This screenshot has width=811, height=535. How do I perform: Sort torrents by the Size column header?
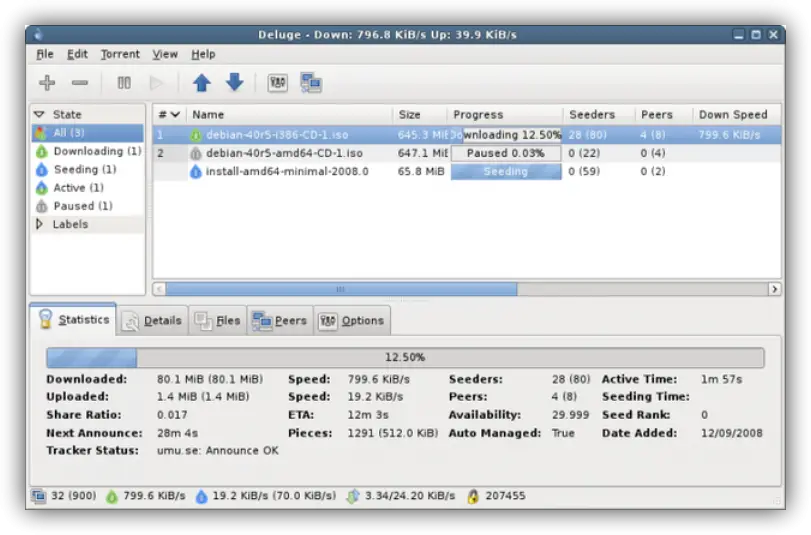coord(419,114)
